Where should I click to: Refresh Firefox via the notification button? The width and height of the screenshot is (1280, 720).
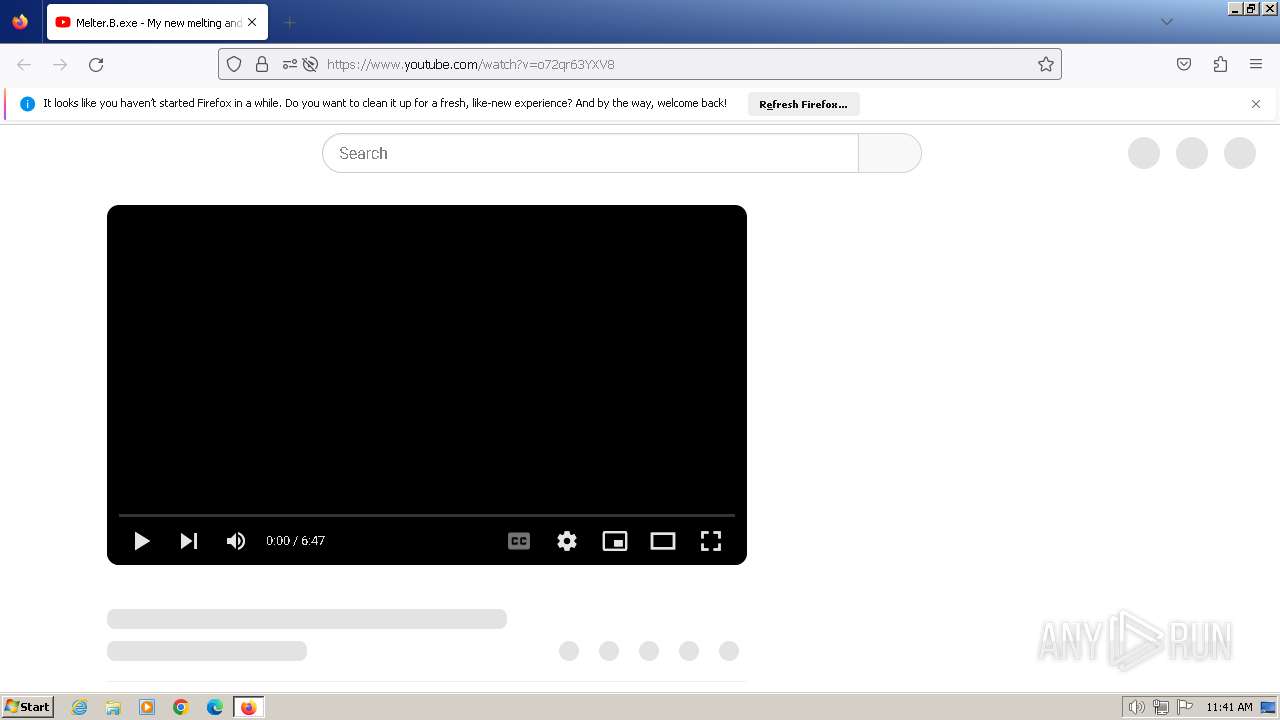point(803,104)
